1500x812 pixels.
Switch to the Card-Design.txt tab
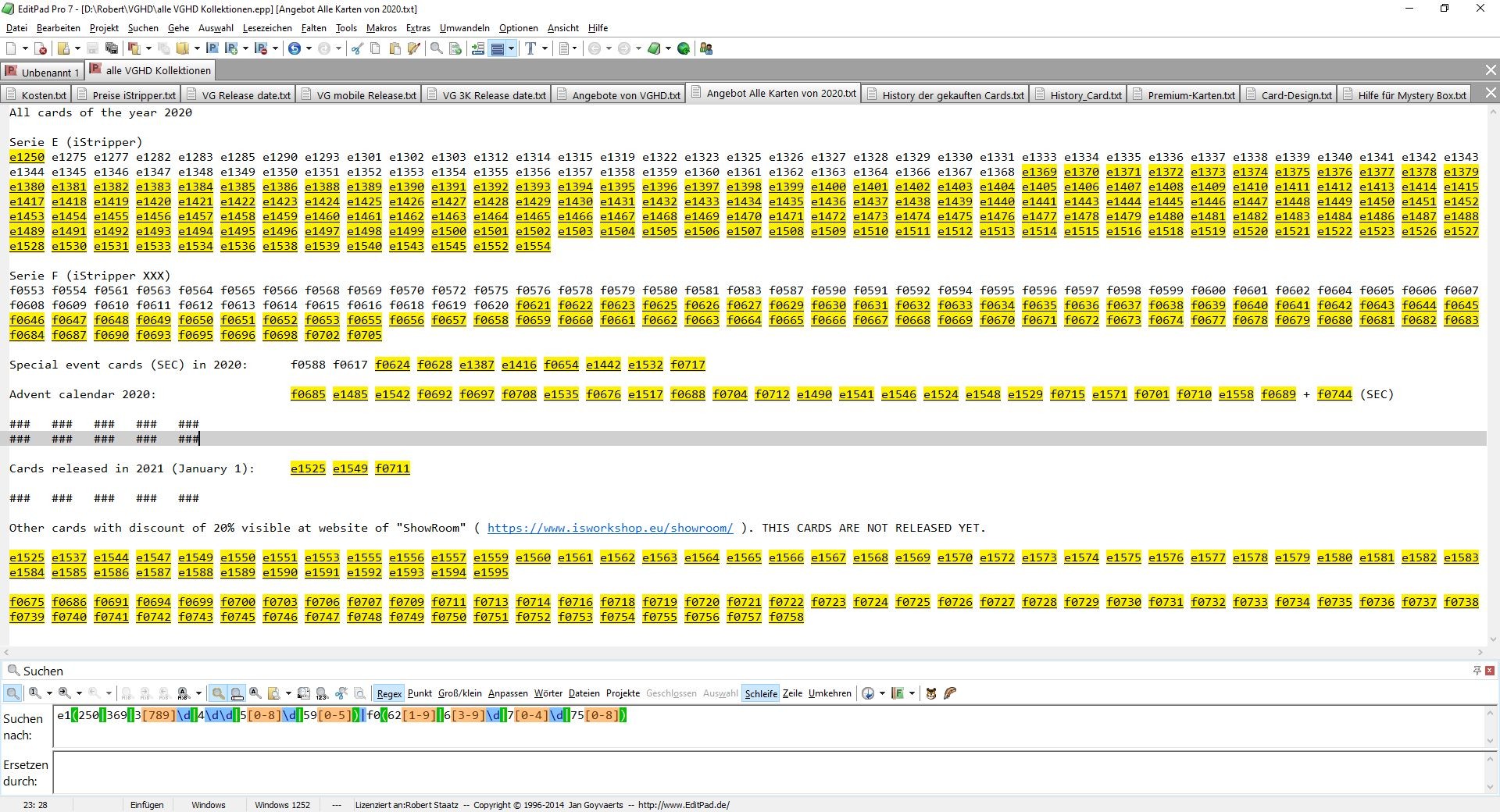[1295, 95]
